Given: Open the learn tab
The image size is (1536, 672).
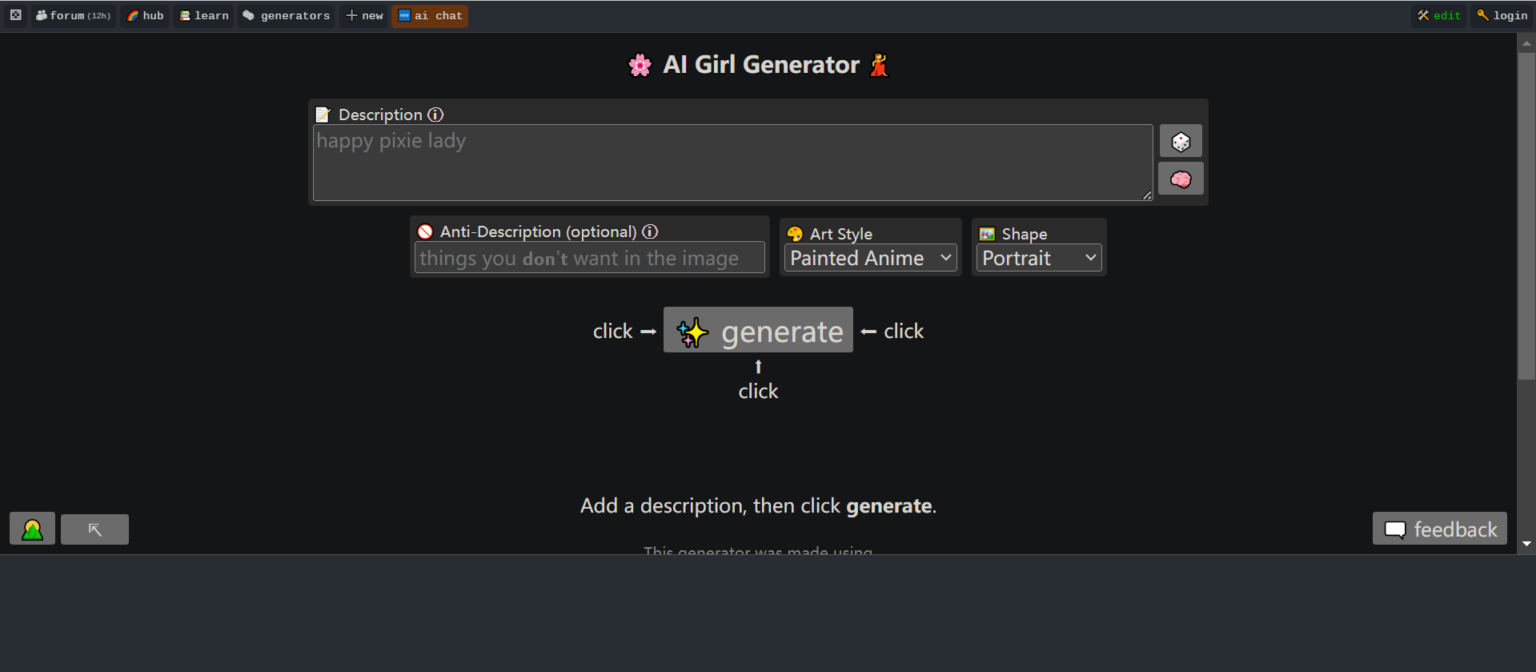Looking at the screenshot, I should pos(204,16).
